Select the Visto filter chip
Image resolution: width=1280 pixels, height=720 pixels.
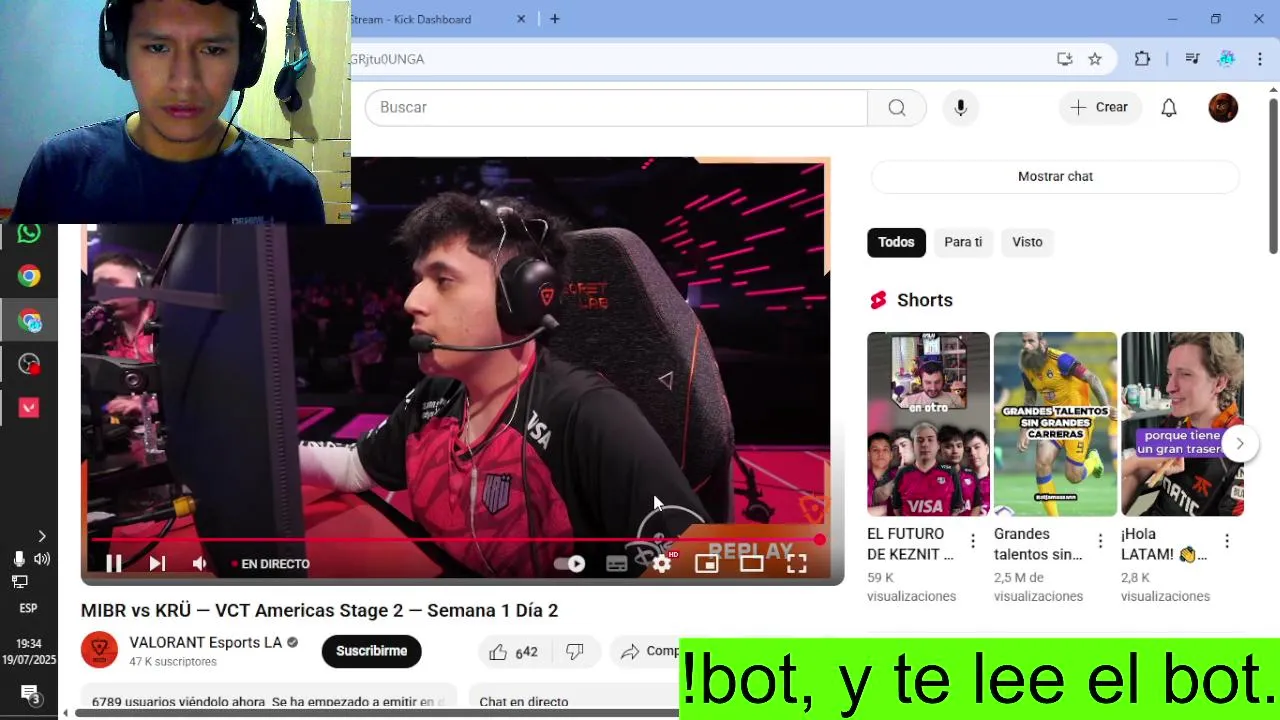click(x=1027, y=242)
